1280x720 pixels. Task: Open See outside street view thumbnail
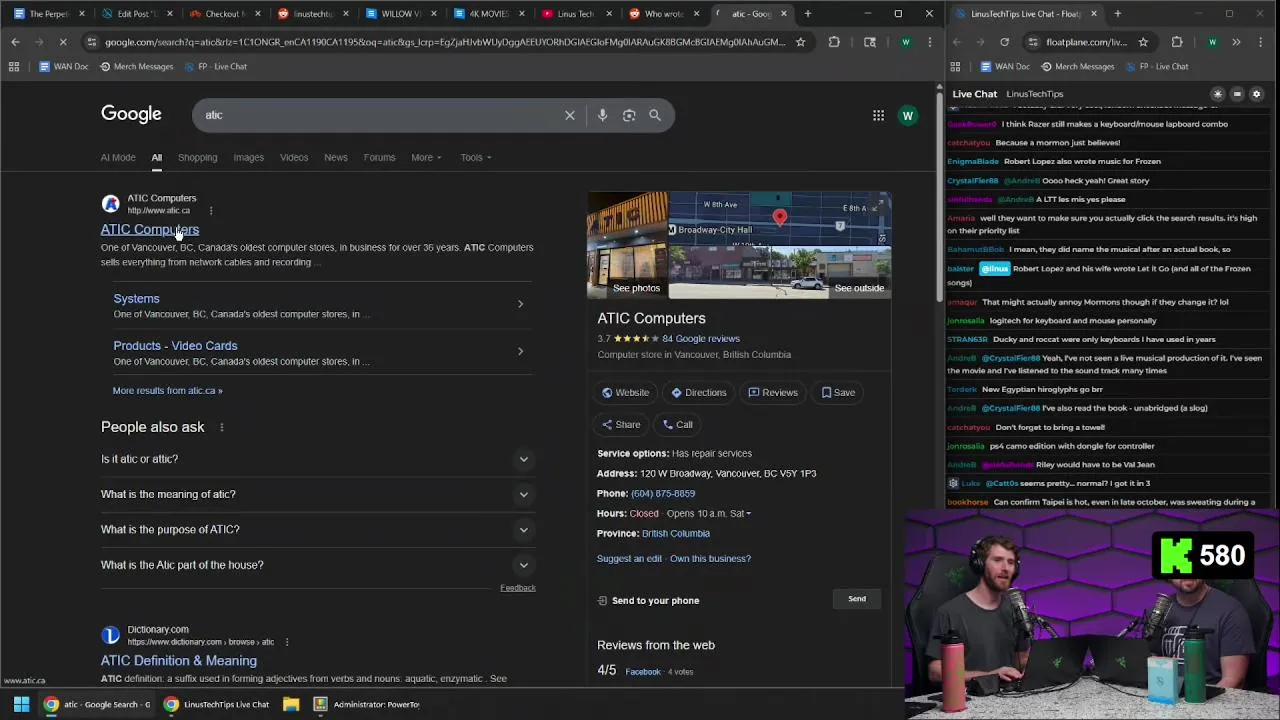(779, 271)
